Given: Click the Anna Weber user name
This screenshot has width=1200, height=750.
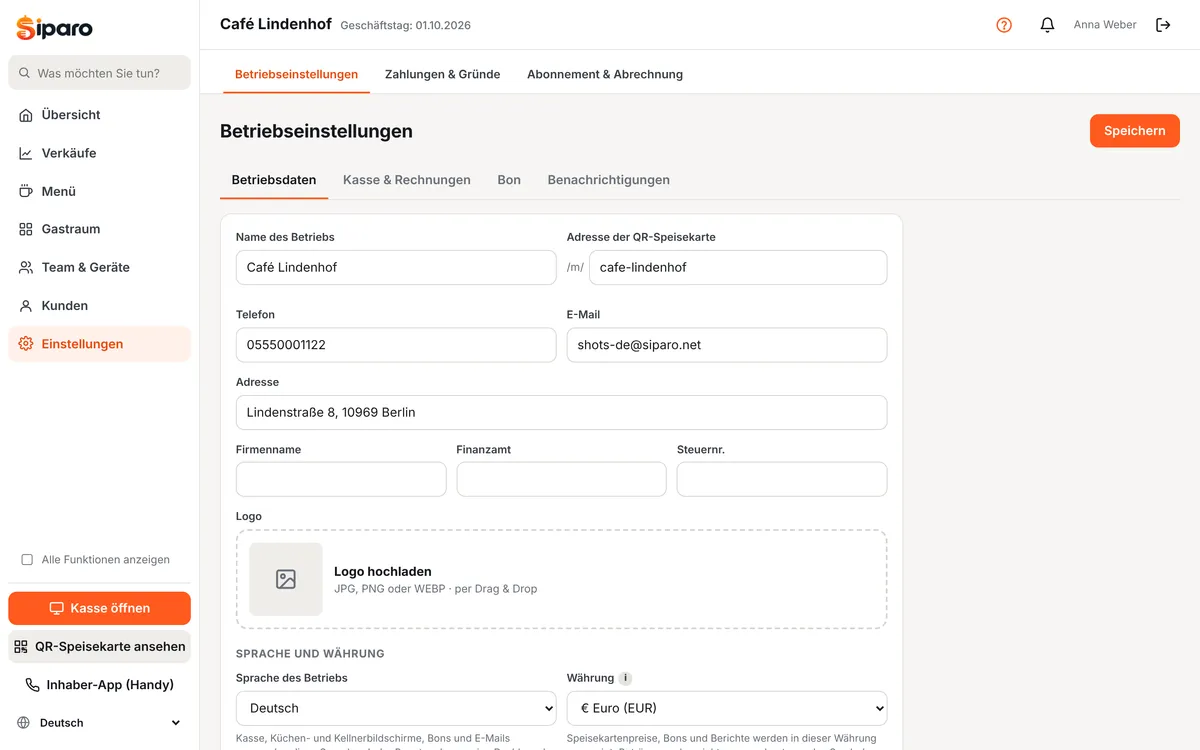Looking at the screenshot, I should pos(1105,25).
